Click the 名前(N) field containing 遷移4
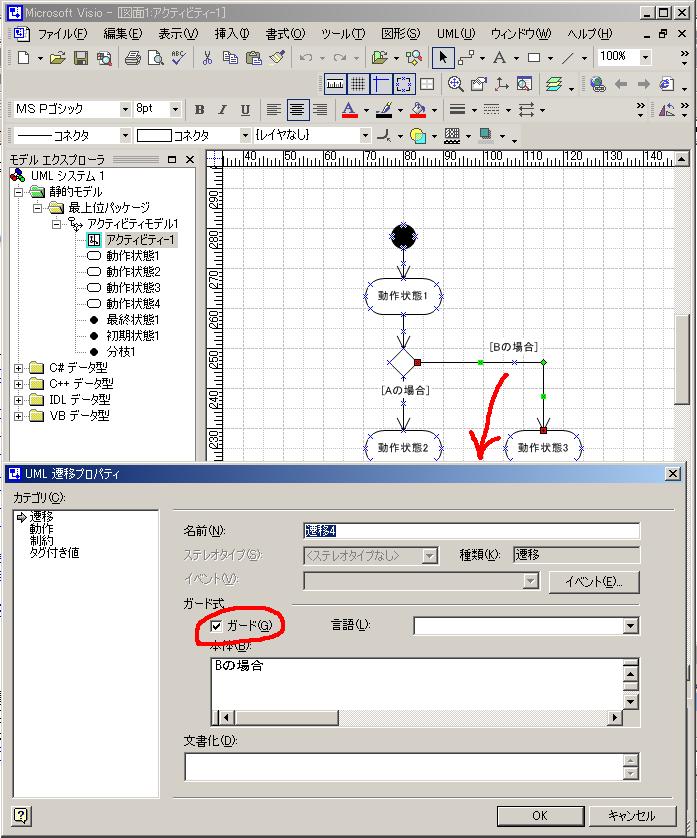 click(x=471, y=531)
